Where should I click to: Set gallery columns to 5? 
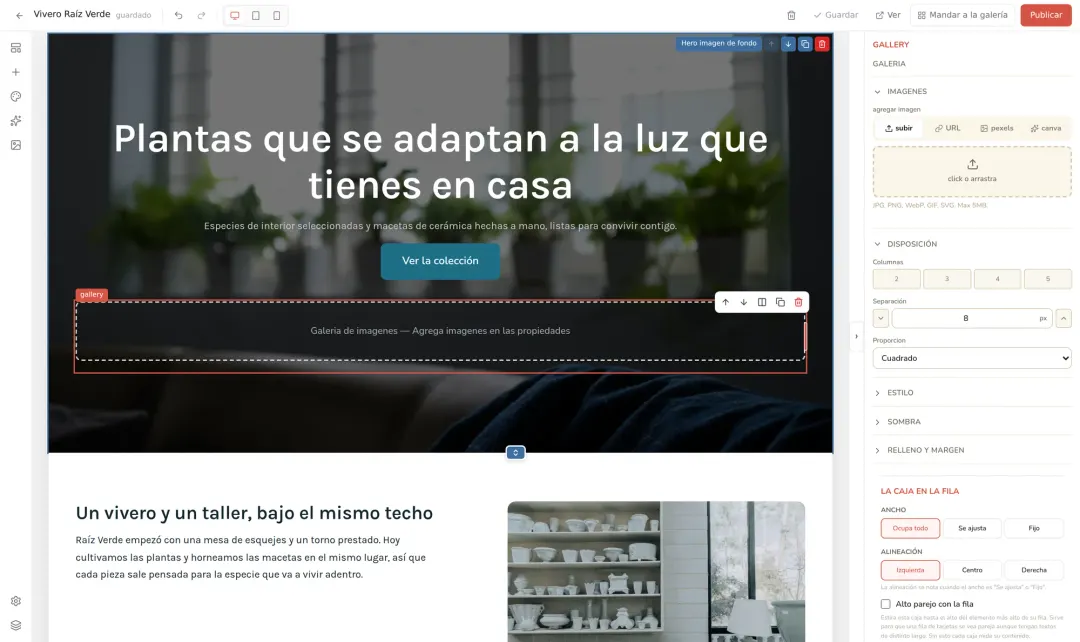(1048, 279)
